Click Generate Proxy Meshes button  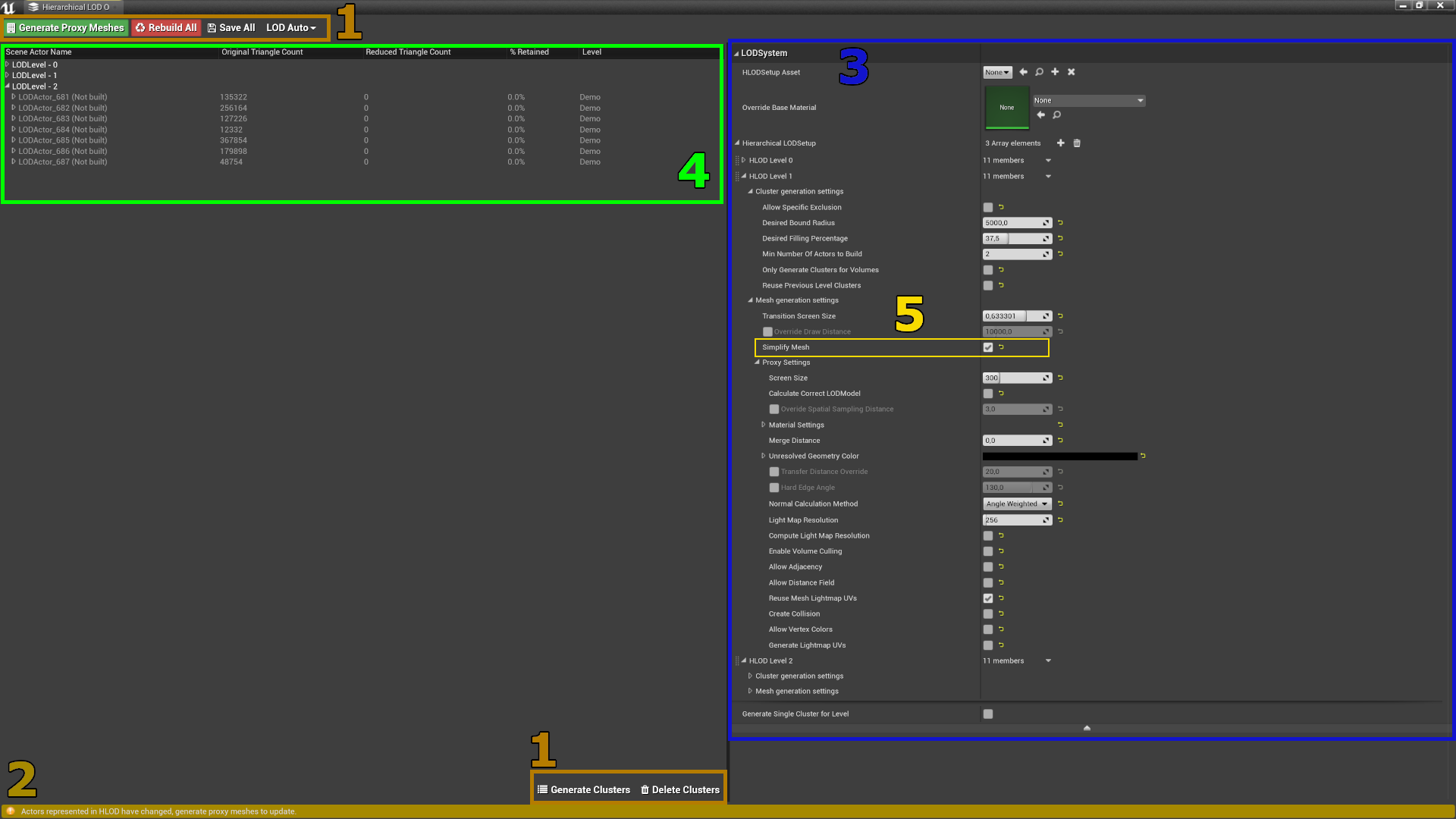pyautogui.click(x=65, y=28)
